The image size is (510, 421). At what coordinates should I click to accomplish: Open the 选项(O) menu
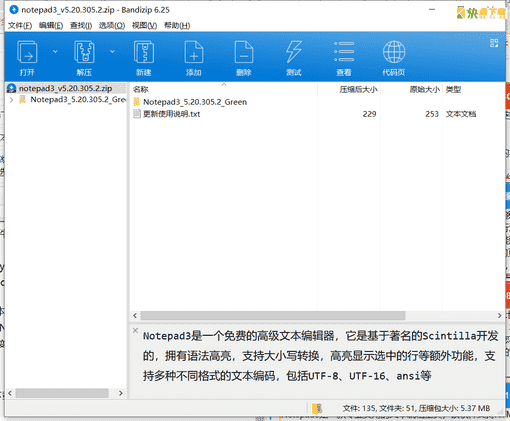112,25
